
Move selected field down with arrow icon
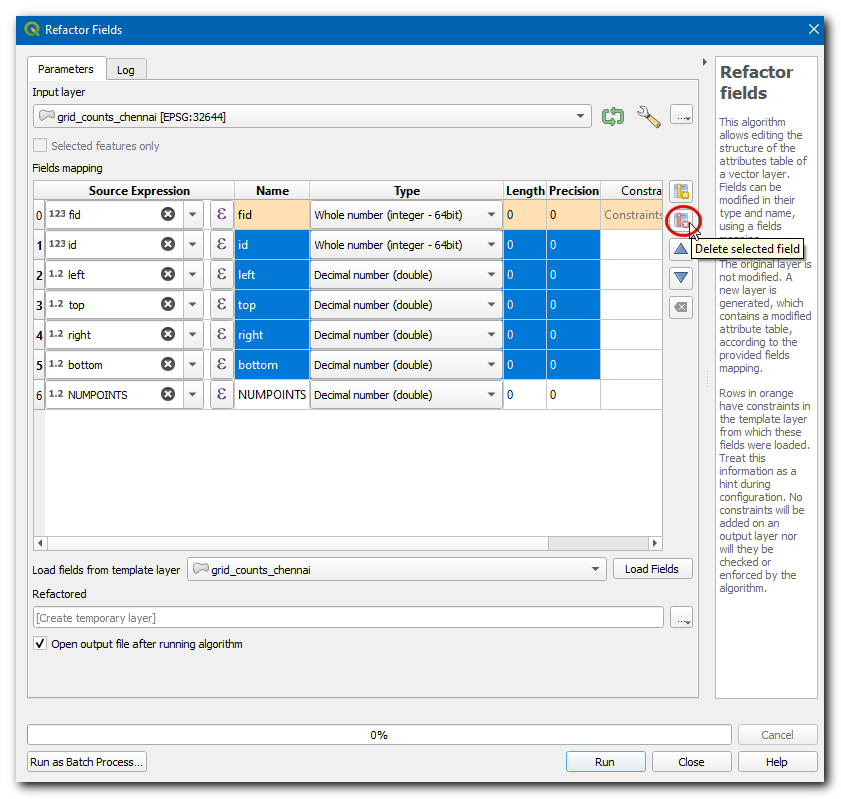point(681,278)
